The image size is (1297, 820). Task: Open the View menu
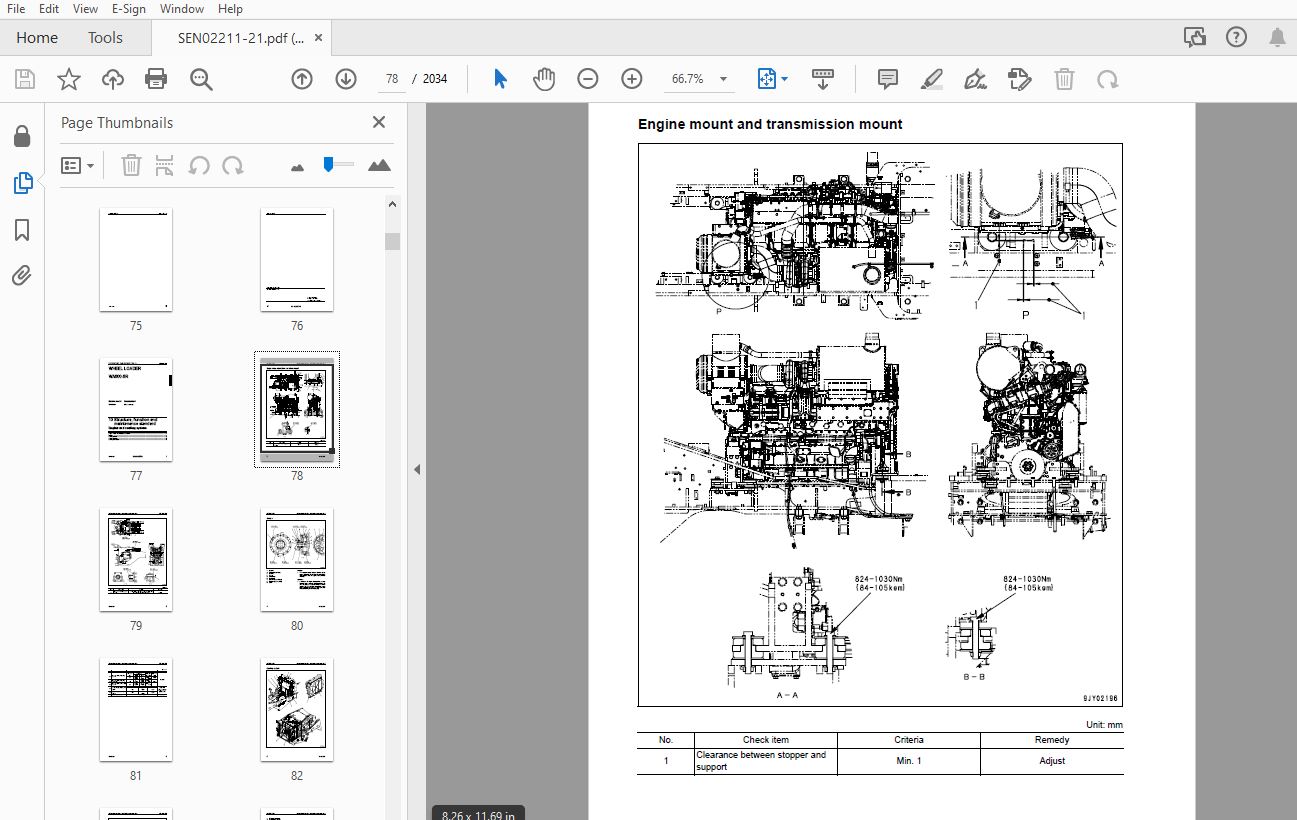tap(86, 9)
